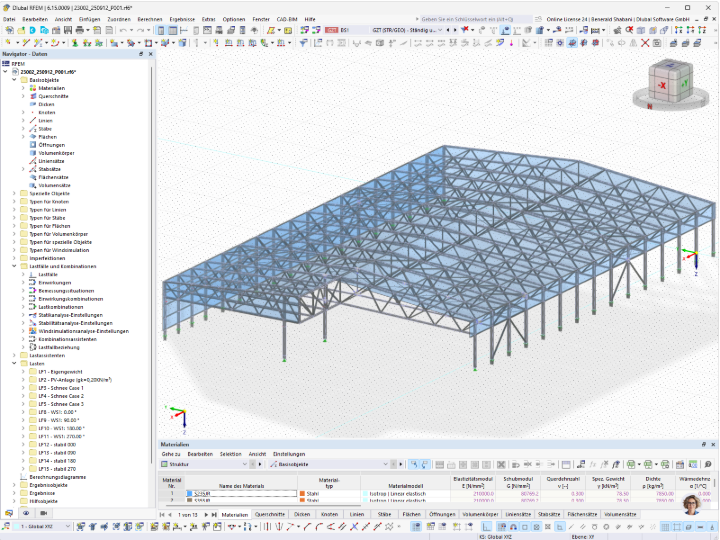720x540 pixels.
Task: Click the magnifier search icon in Materialien panel toolbar
Action: (x=708, y=464)
